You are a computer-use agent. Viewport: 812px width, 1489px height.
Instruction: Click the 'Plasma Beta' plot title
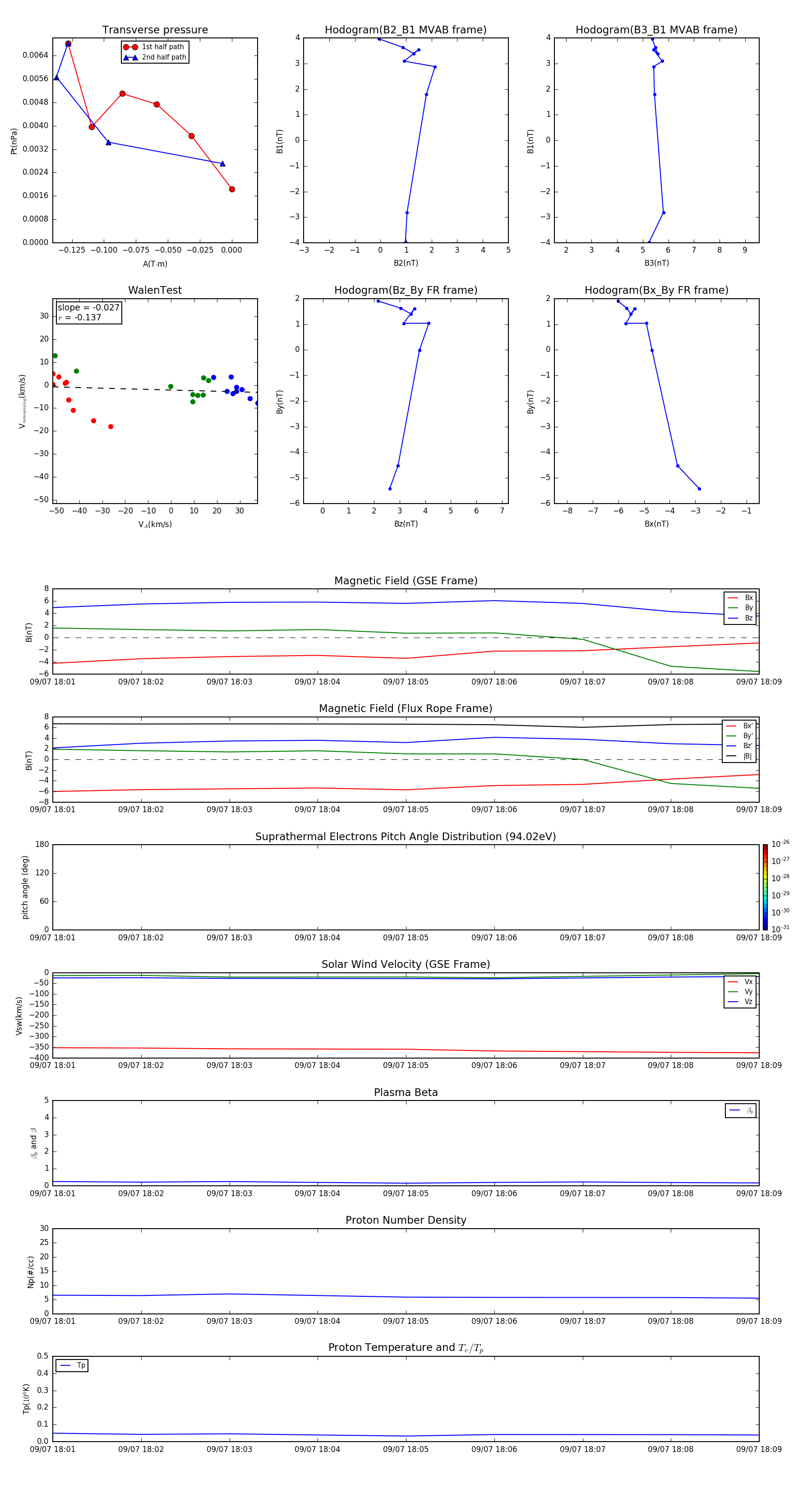click(x=406, y=1092)
